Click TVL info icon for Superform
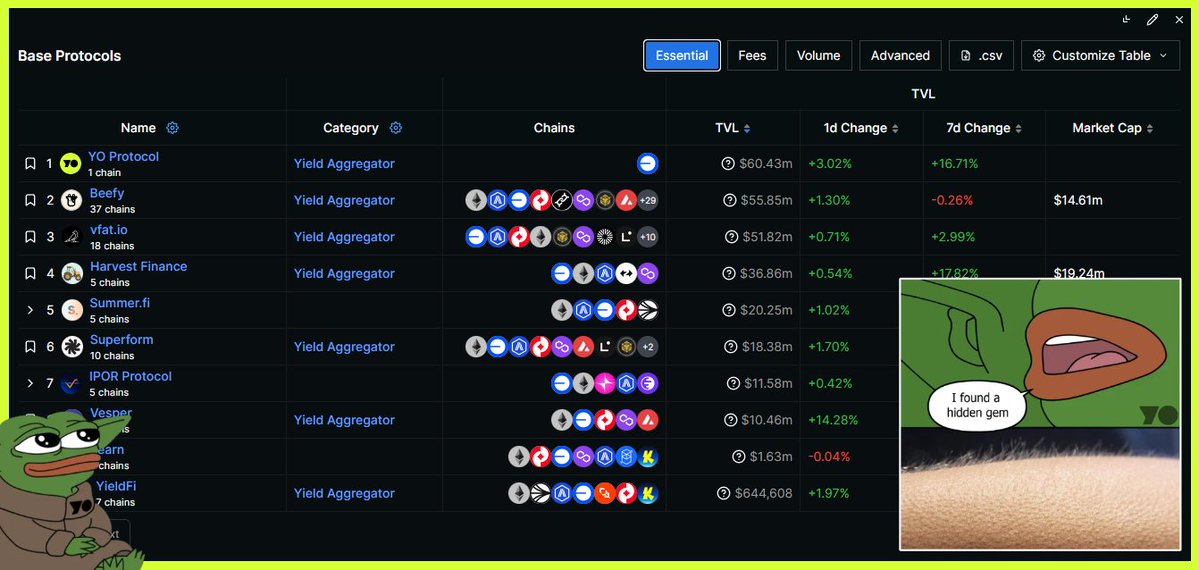 click(730, 347)
